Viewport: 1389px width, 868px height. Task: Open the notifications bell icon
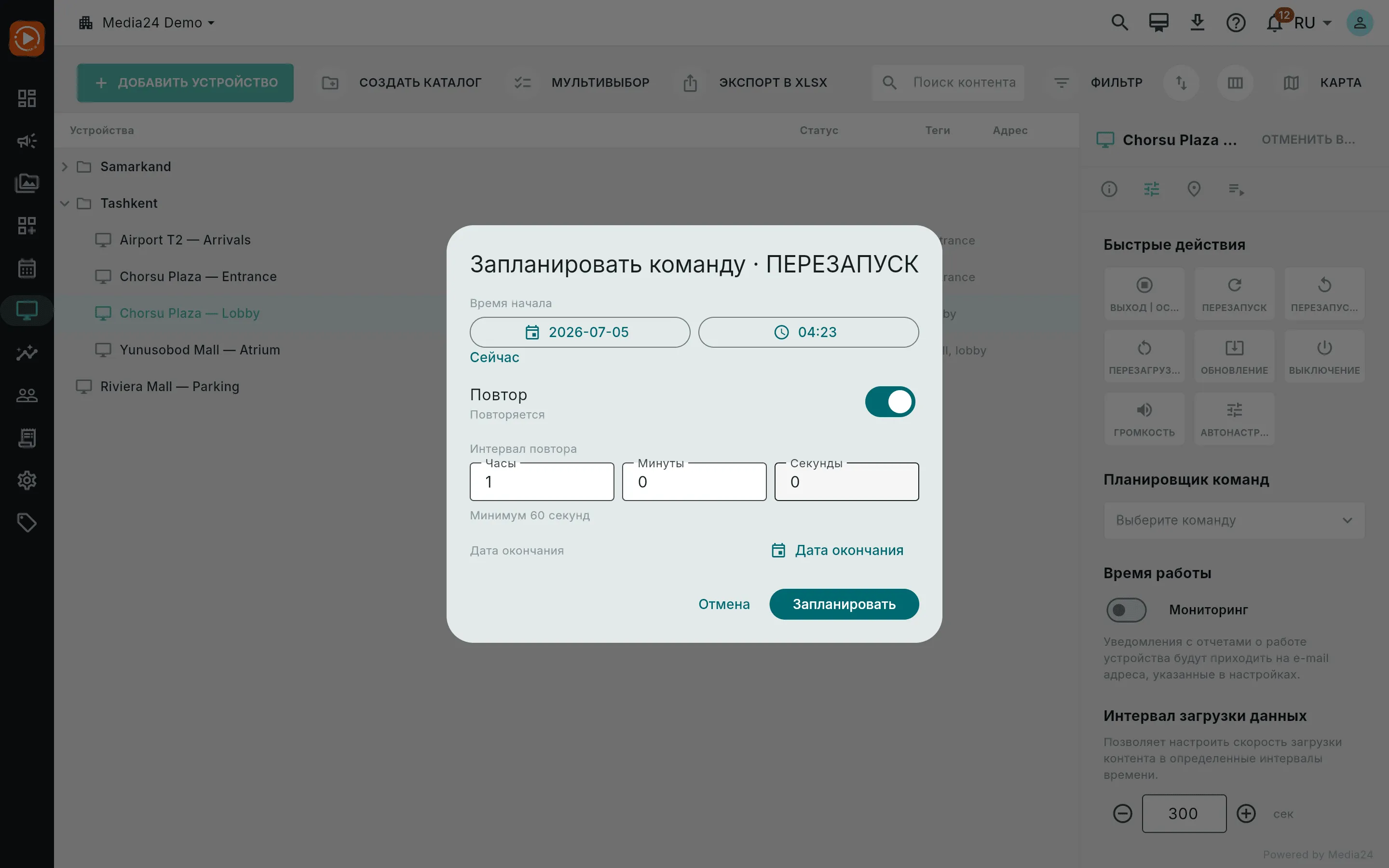pyautogui.click(x=1275, y=23)
